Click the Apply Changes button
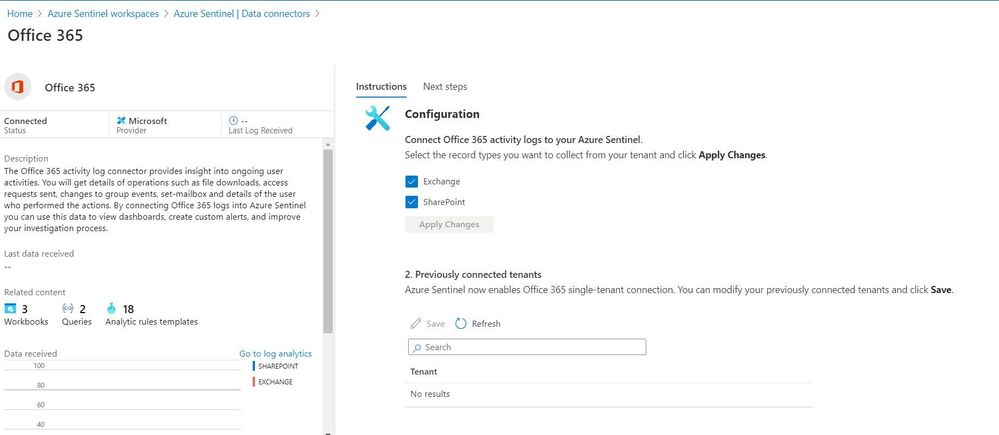The height and width of the screenshot is (435, 999). 449,224
